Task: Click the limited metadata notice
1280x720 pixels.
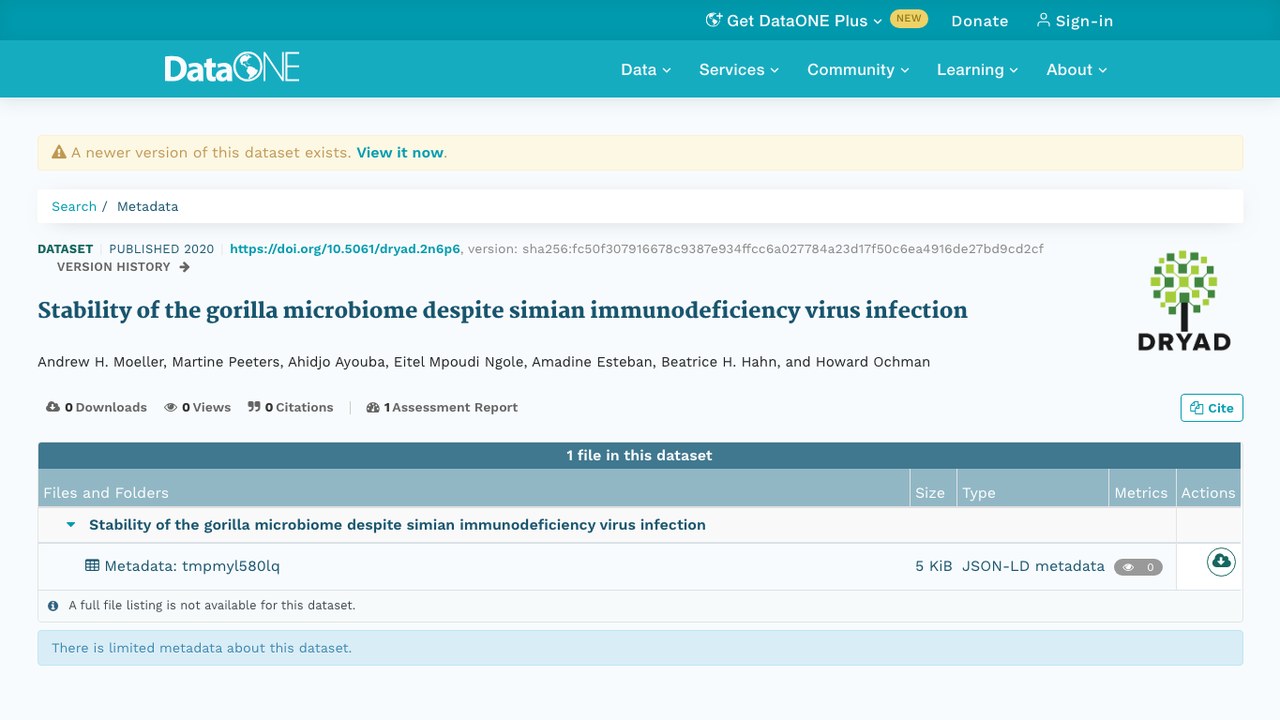Action: (640, 648)
